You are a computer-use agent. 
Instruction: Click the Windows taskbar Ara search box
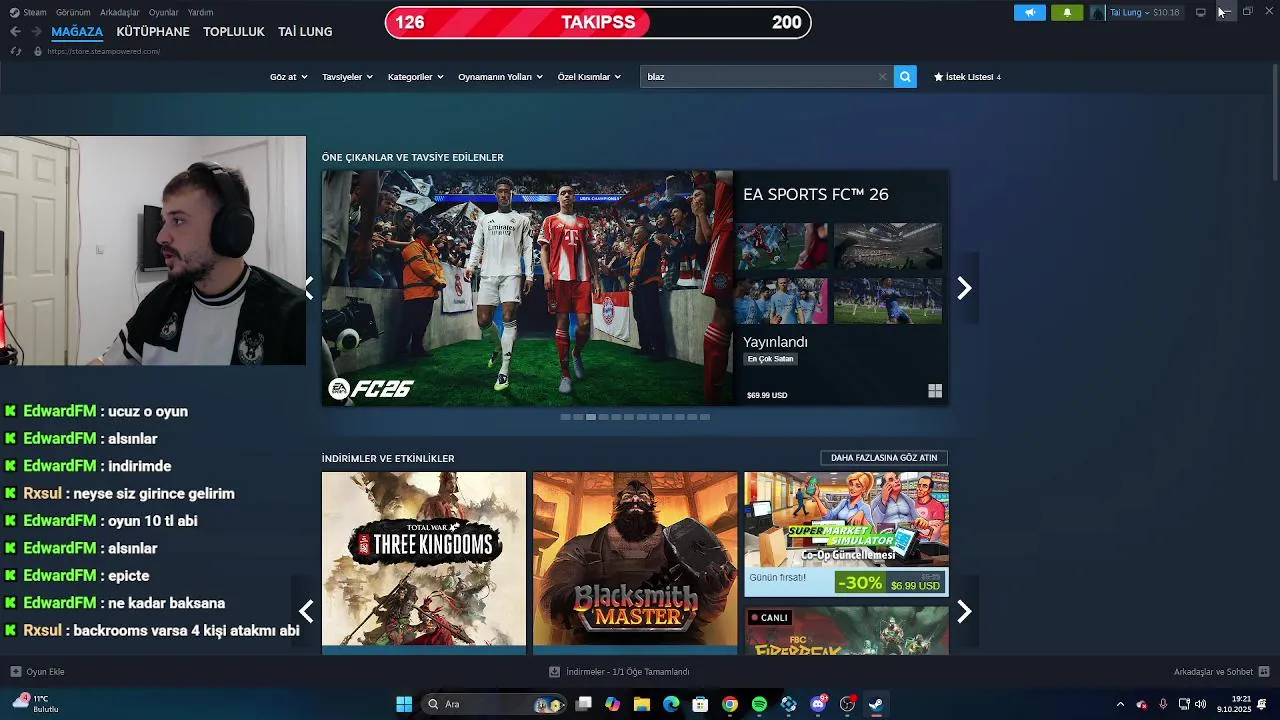[x=495, y=704]
